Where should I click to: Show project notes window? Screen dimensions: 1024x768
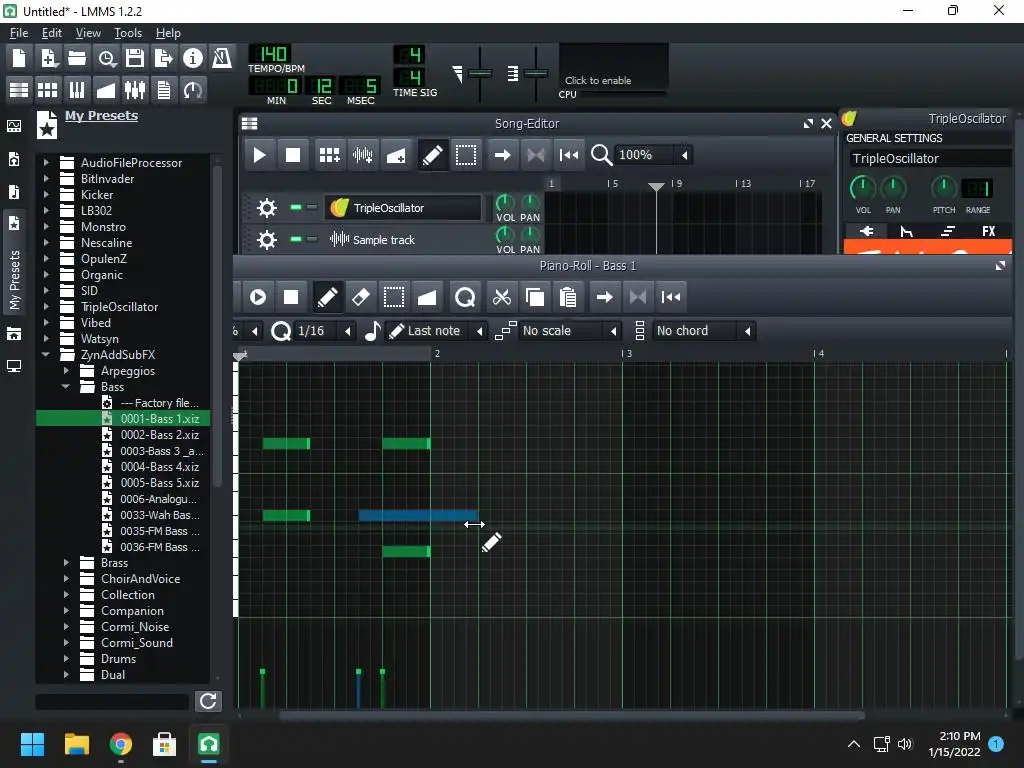(x=164, y=89)
